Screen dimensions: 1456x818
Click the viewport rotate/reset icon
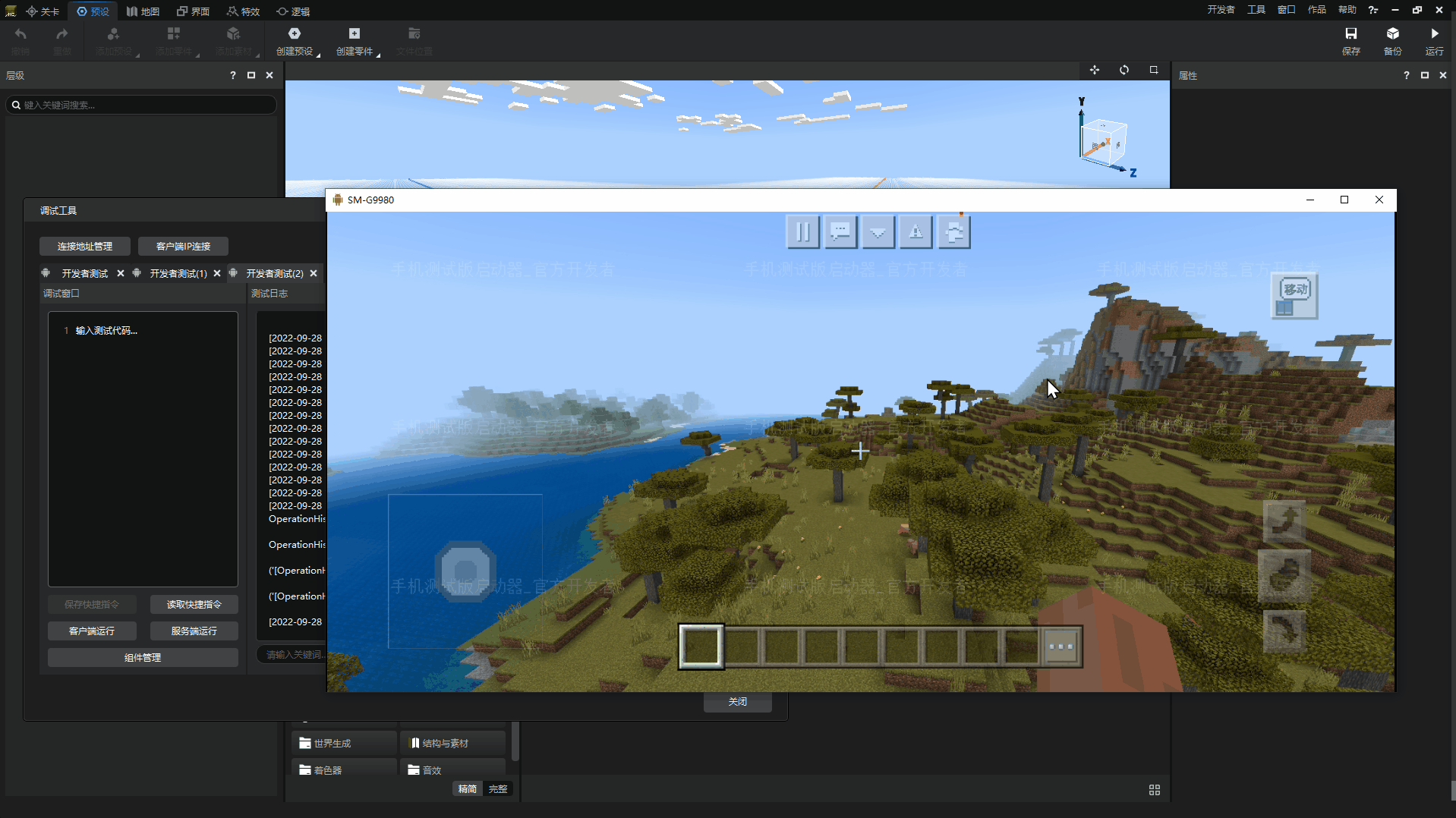click(x=1124, y=70)
